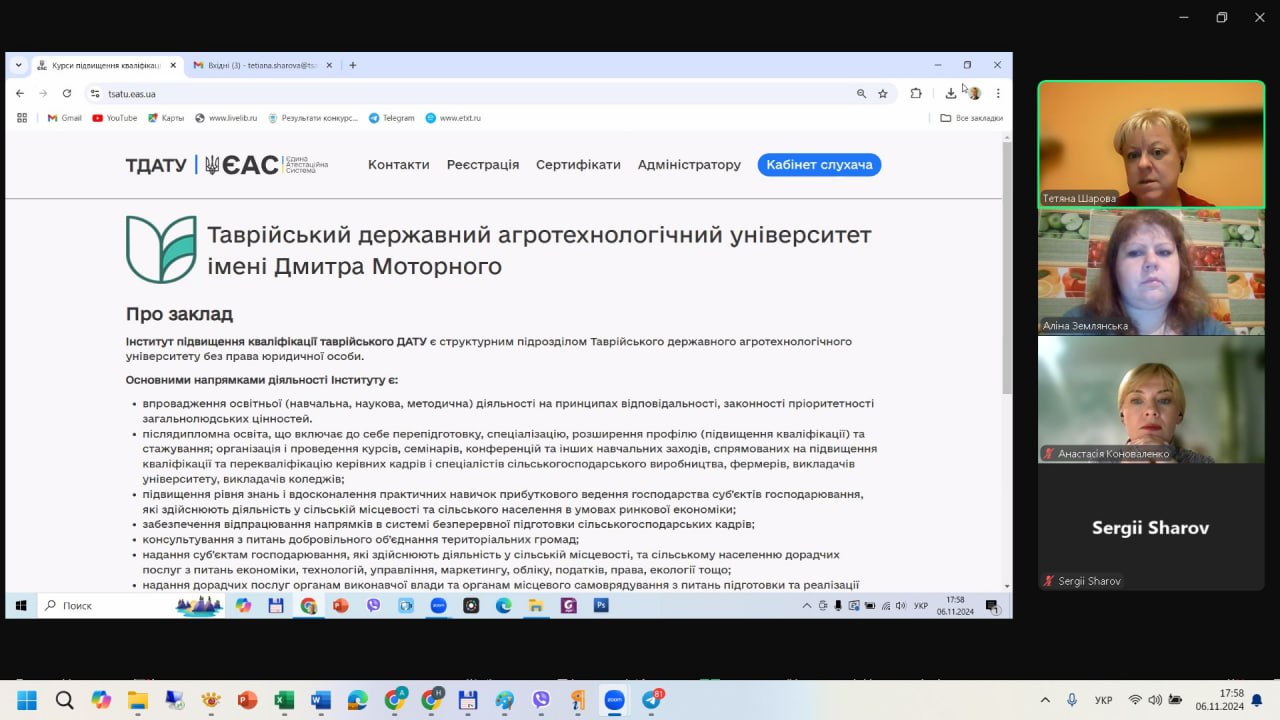Image resolution: width=1280 pixels, height=720 pixels.
Task: Open Telegram on the local taskbar
Action: [652, 699]
